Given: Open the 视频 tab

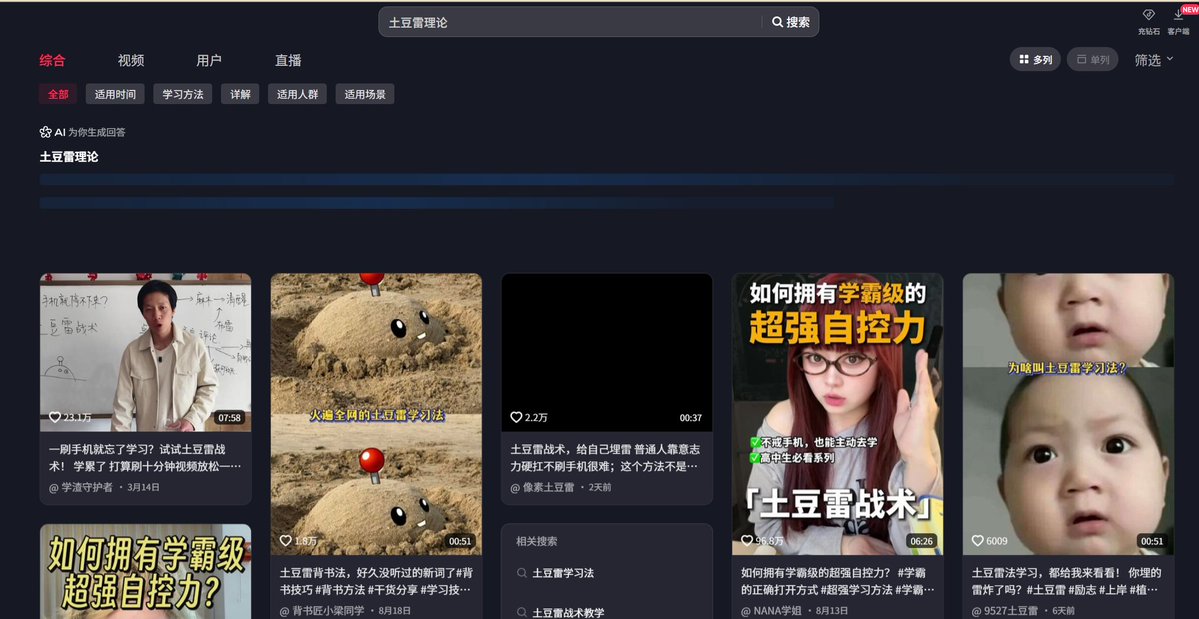Looking at the screenshot, I should [131, 60].
